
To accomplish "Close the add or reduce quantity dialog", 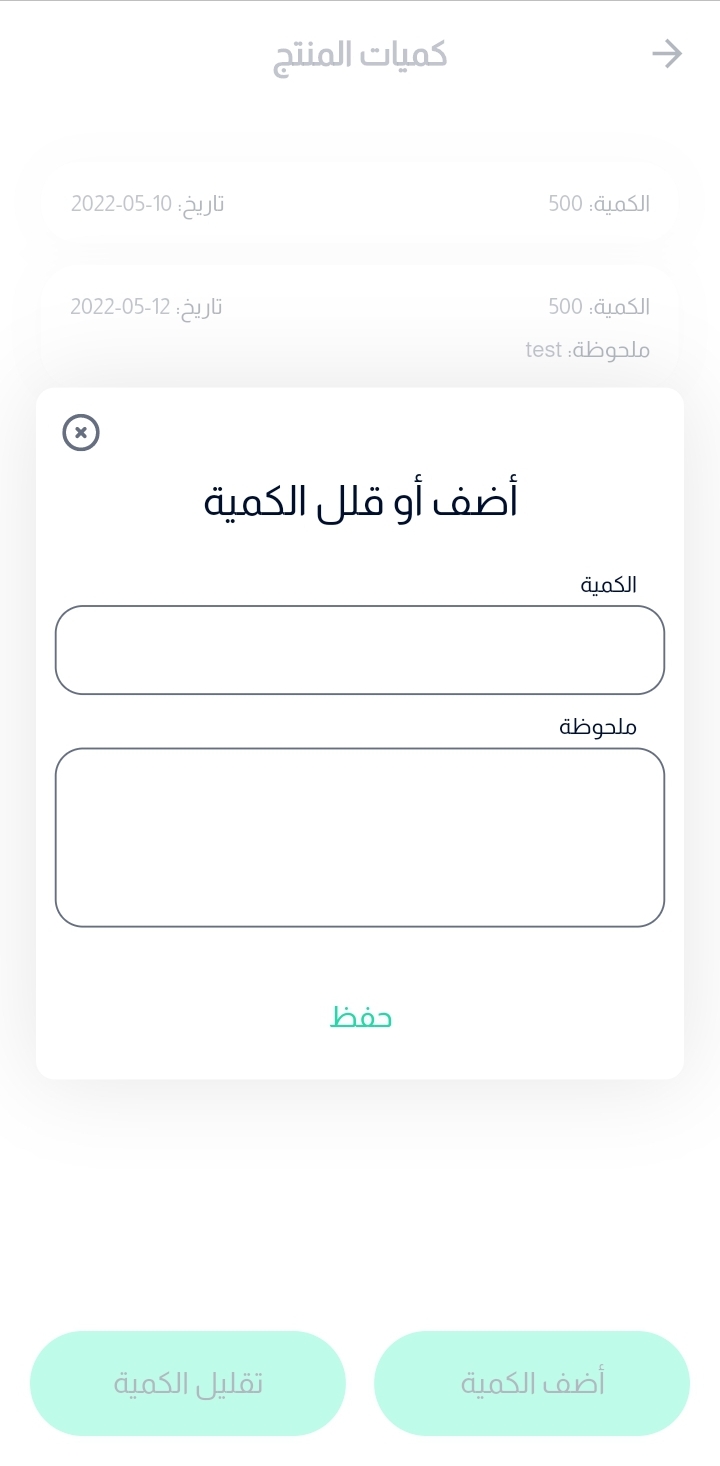I will coord(81,433).
